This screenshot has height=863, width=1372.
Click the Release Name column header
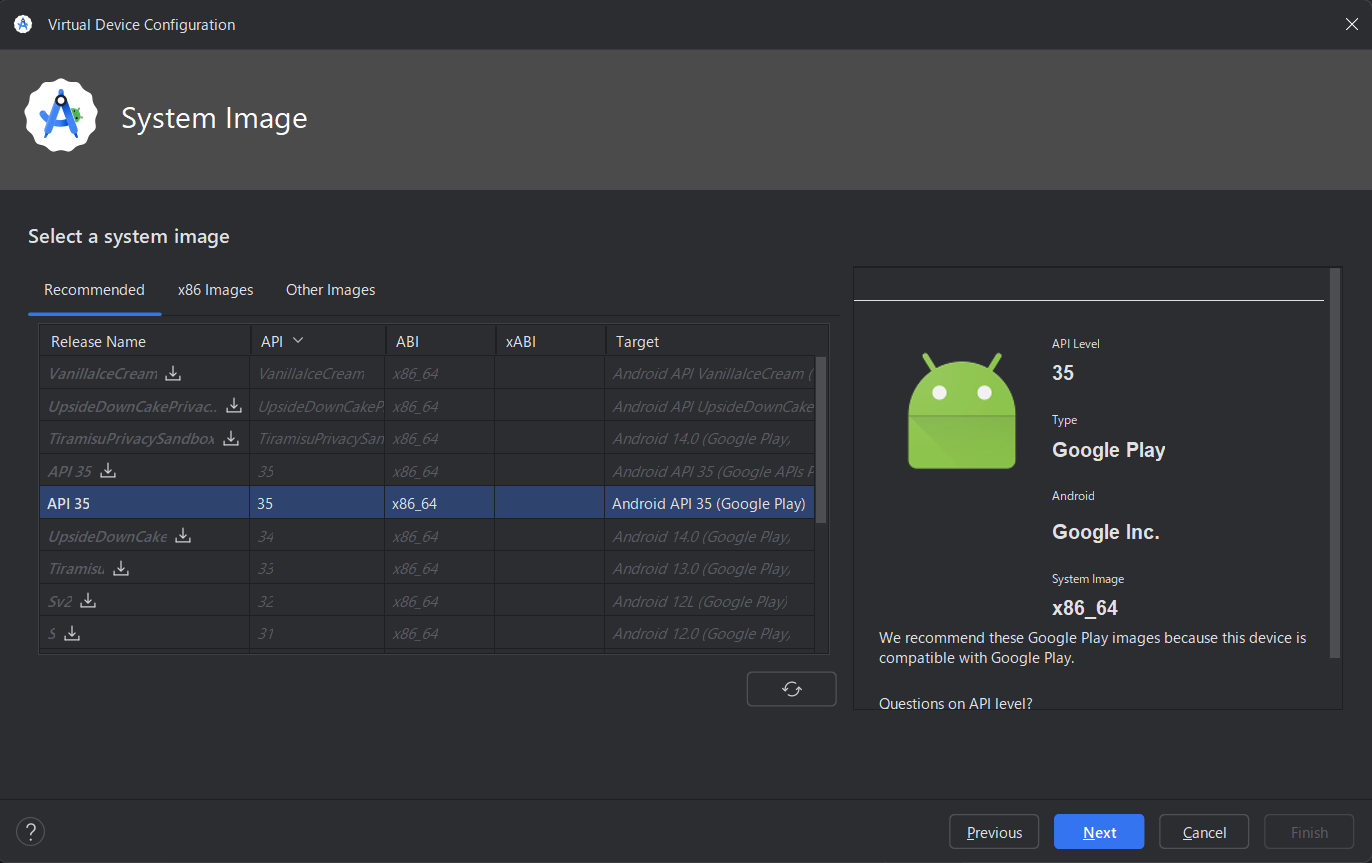click(x=98, y=342)
